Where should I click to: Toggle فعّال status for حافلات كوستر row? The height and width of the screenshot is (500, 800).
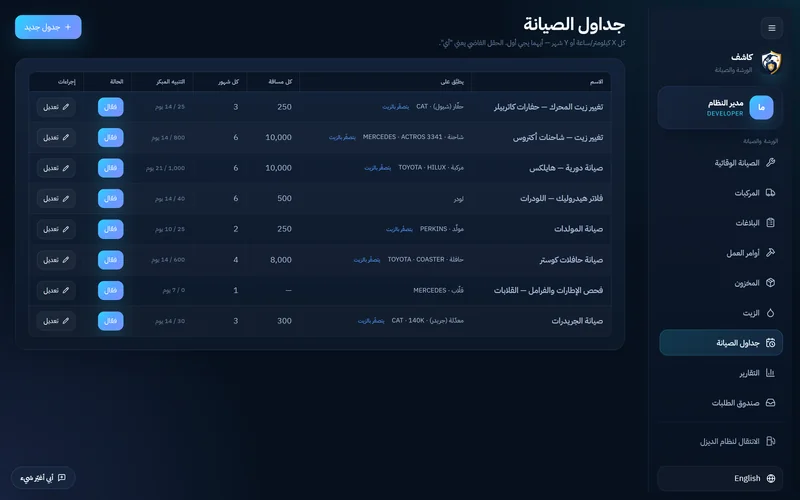coord(111,260)
